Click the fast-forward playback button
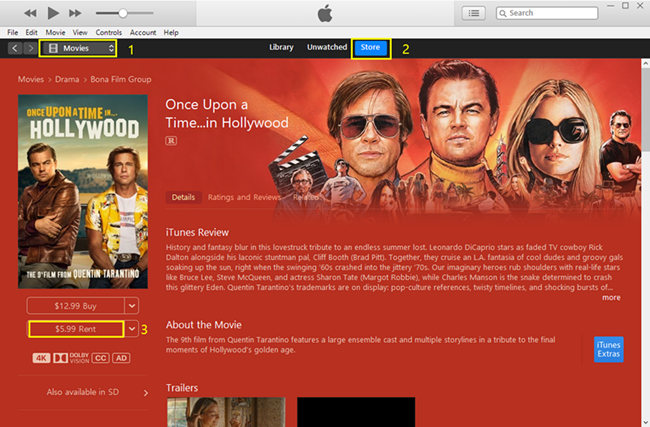The width and height of the screenshot is (650, 427). pos(75,13)
